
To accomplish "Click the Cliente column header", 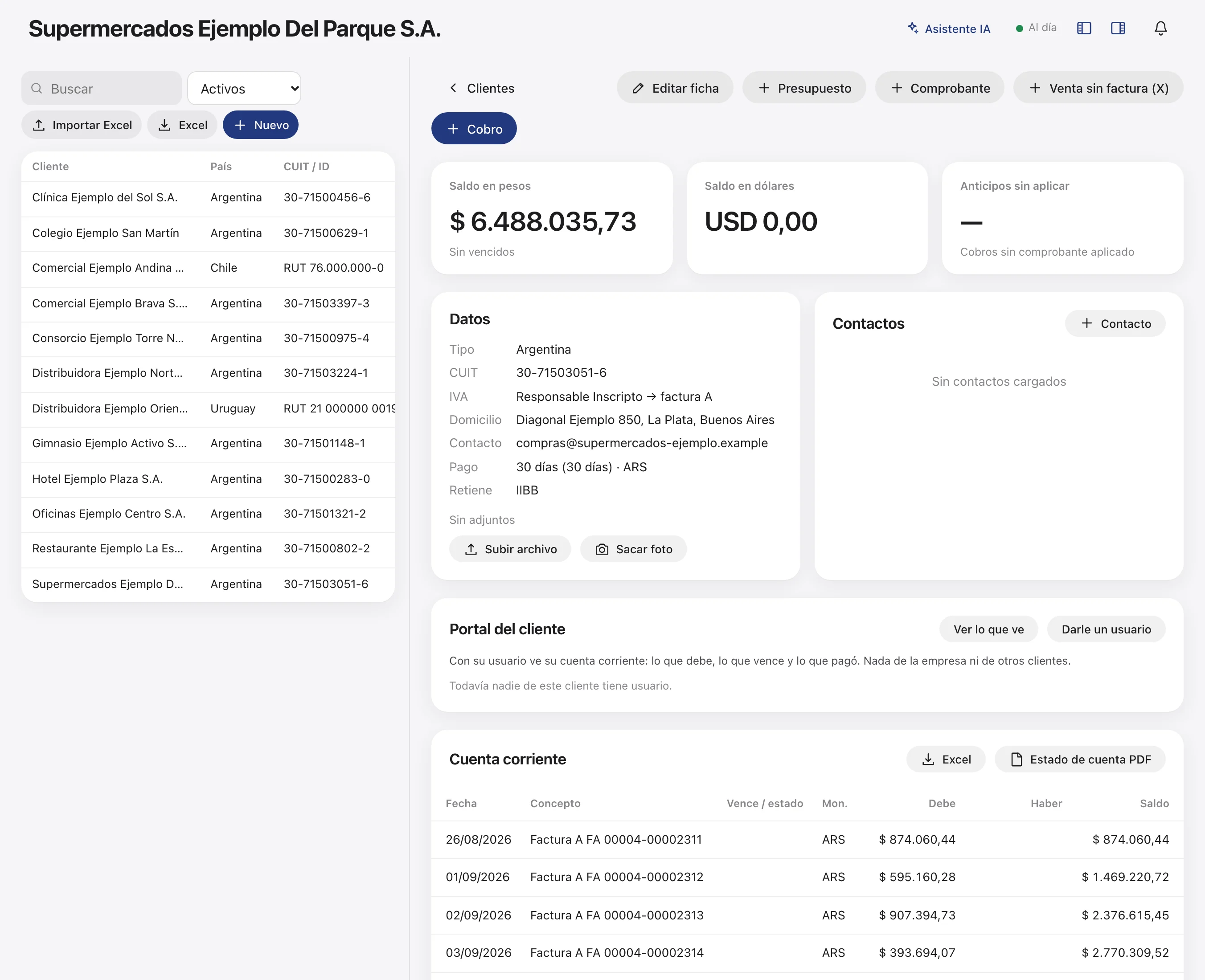I will click(50, 167).
